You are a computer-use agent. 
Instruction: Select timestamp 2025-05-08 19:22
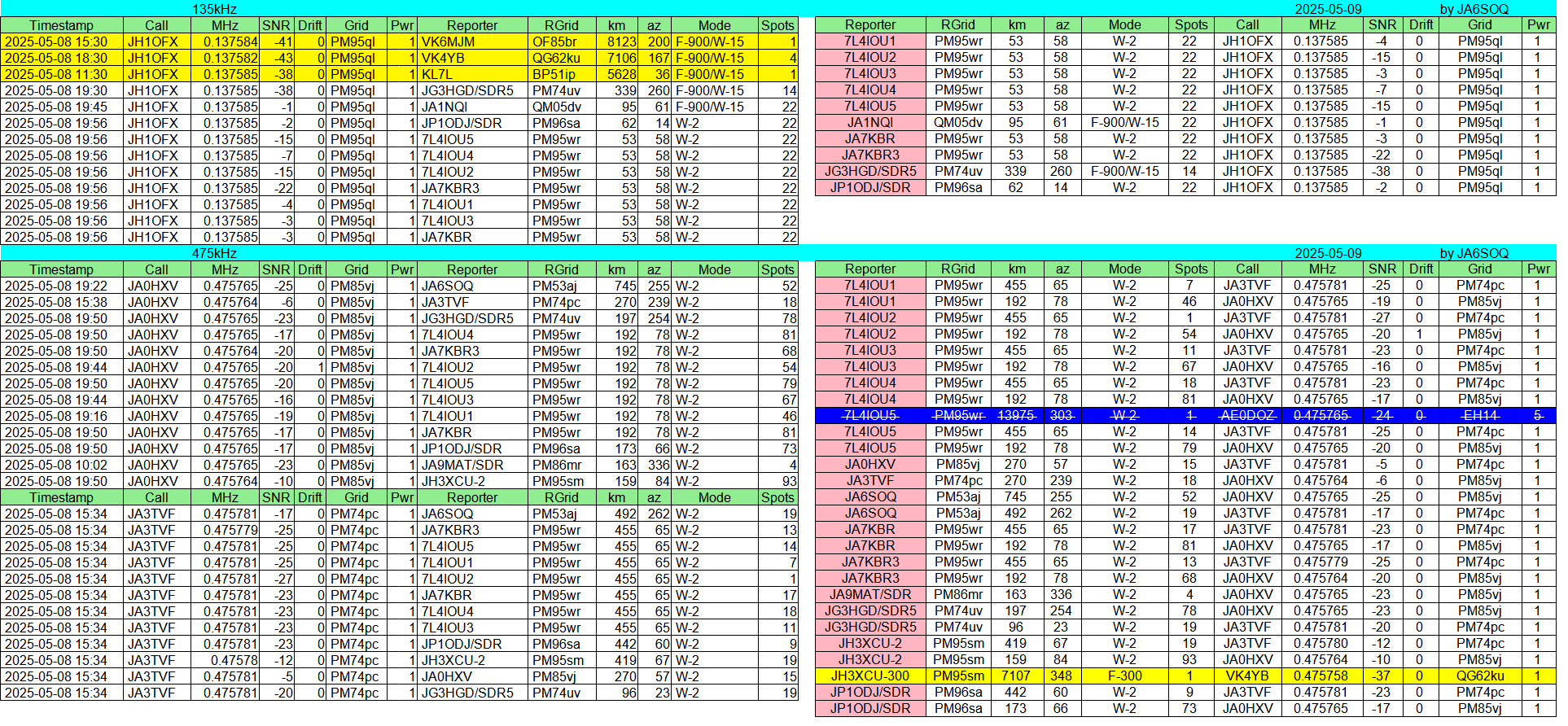(62, 286)
